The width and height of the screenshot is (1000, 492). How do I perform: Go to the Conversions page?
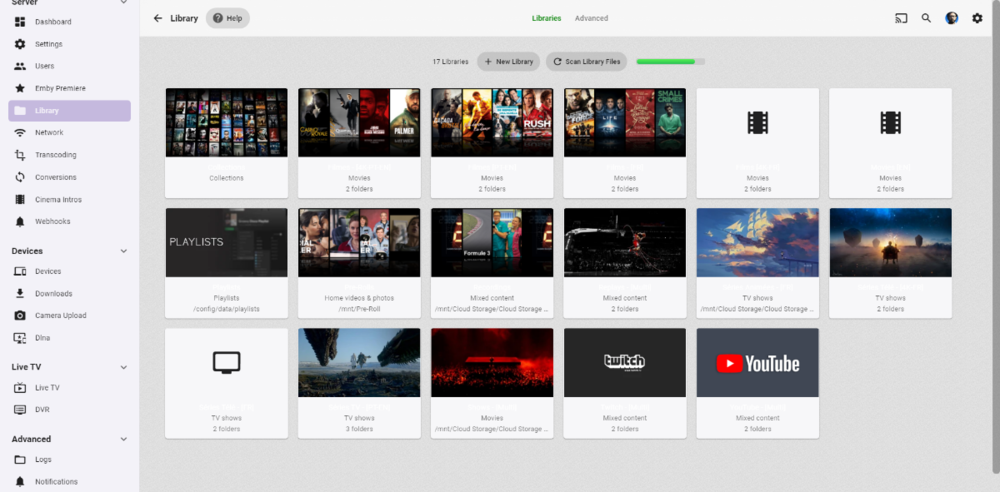[70, 177]
